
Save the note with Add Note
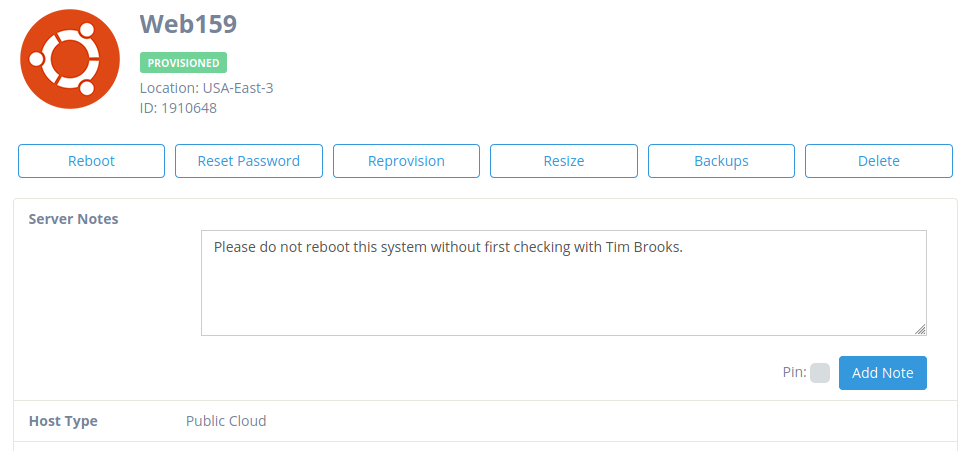[883, 373]
